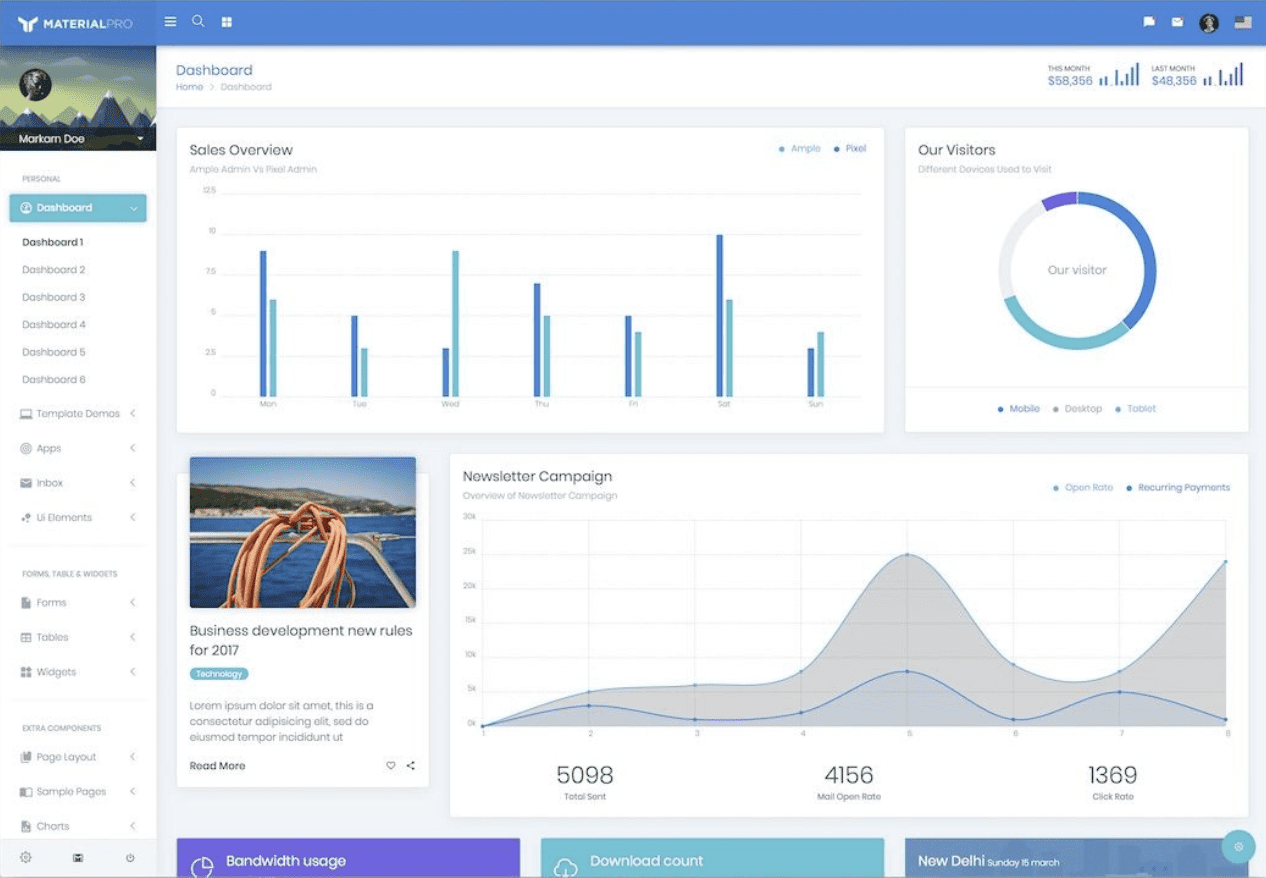This screenshot has height=878, width=1266.
Task: Click the power icon at sidebar bottom
Action: click(130, 857)
